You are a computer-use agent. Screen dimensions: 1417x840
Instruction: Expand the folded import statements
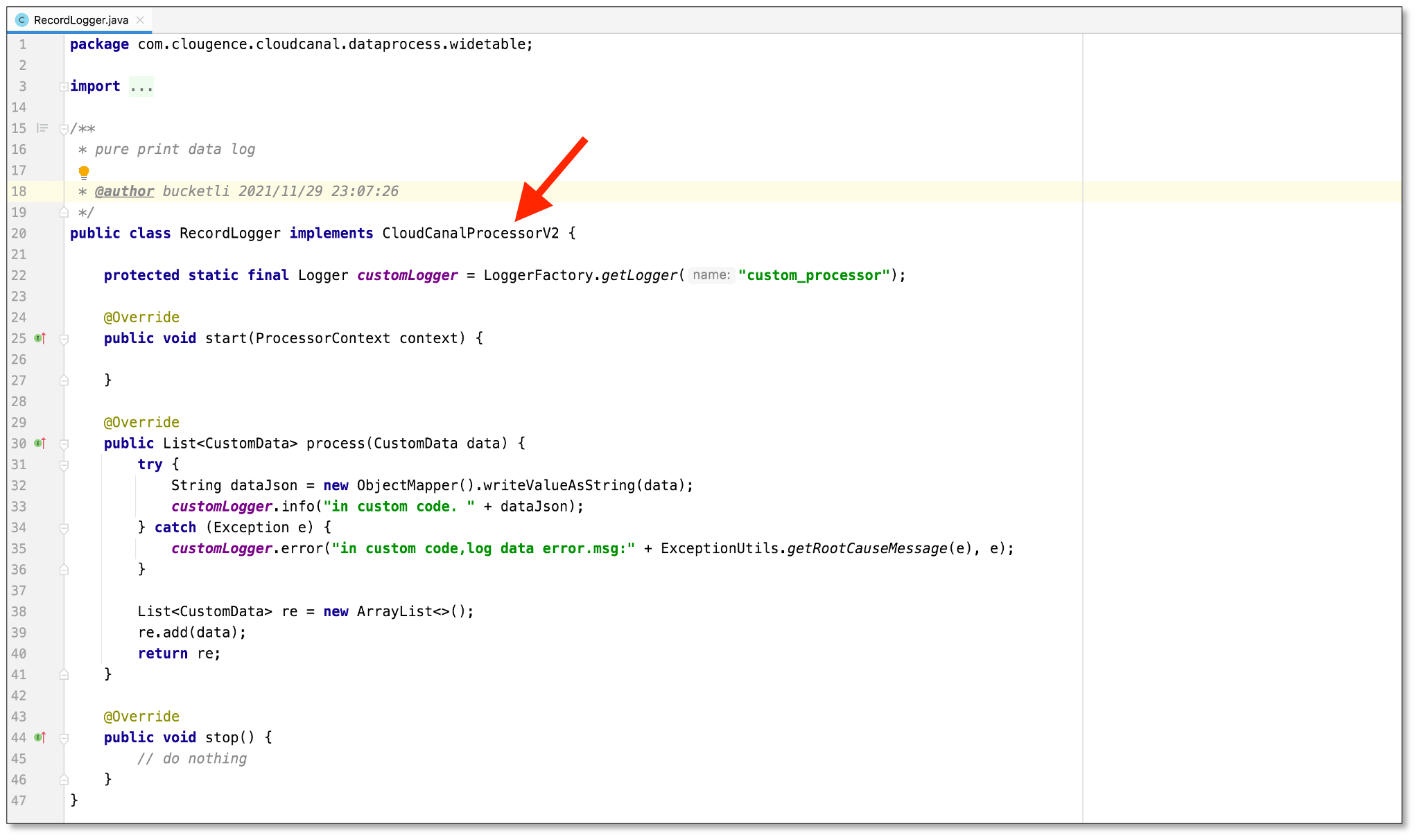[x=64, y=86]
